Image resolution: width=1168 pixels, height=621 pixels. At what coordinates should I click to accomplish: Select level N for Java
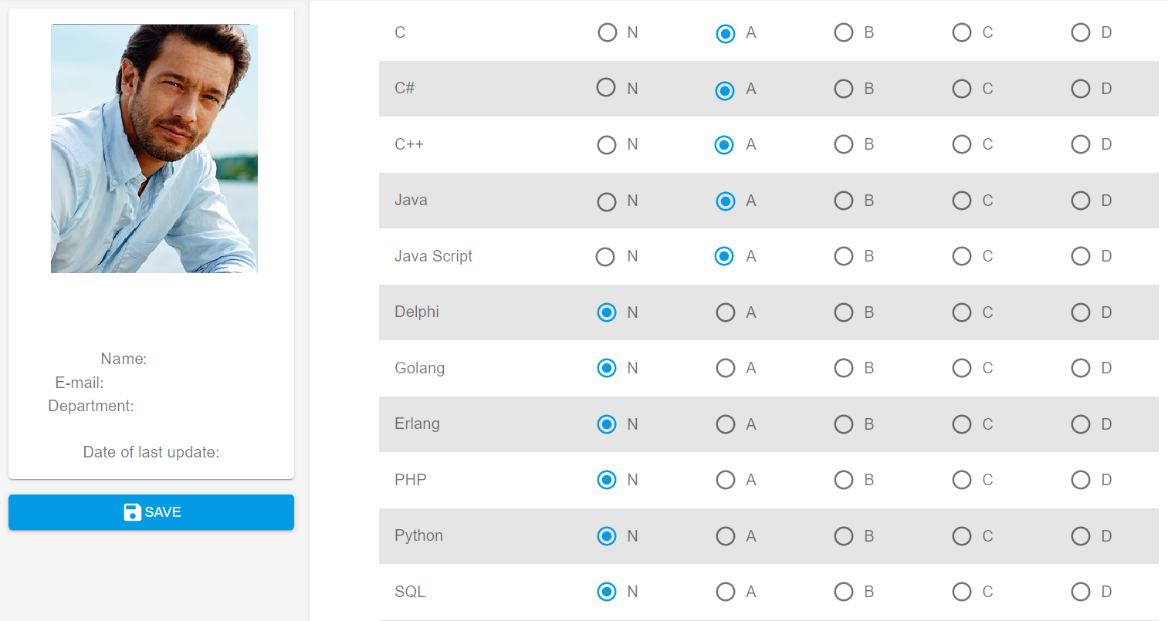coord(606,201)
